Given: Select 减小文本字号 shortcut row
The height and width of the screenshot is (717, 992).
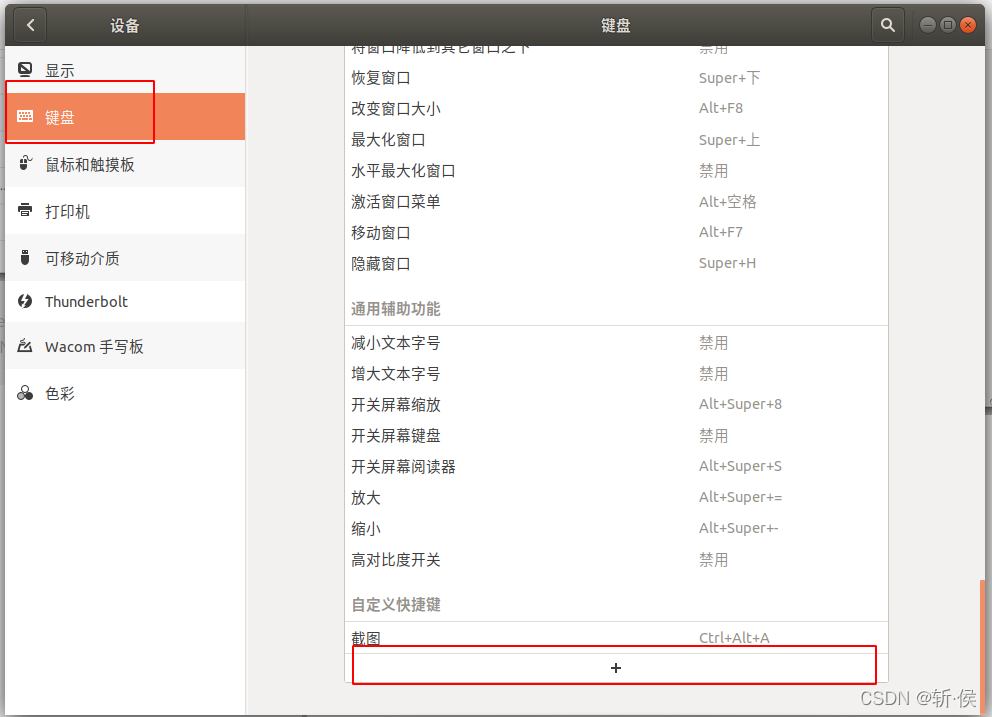Looking at the screenshot, I should 616,343.
